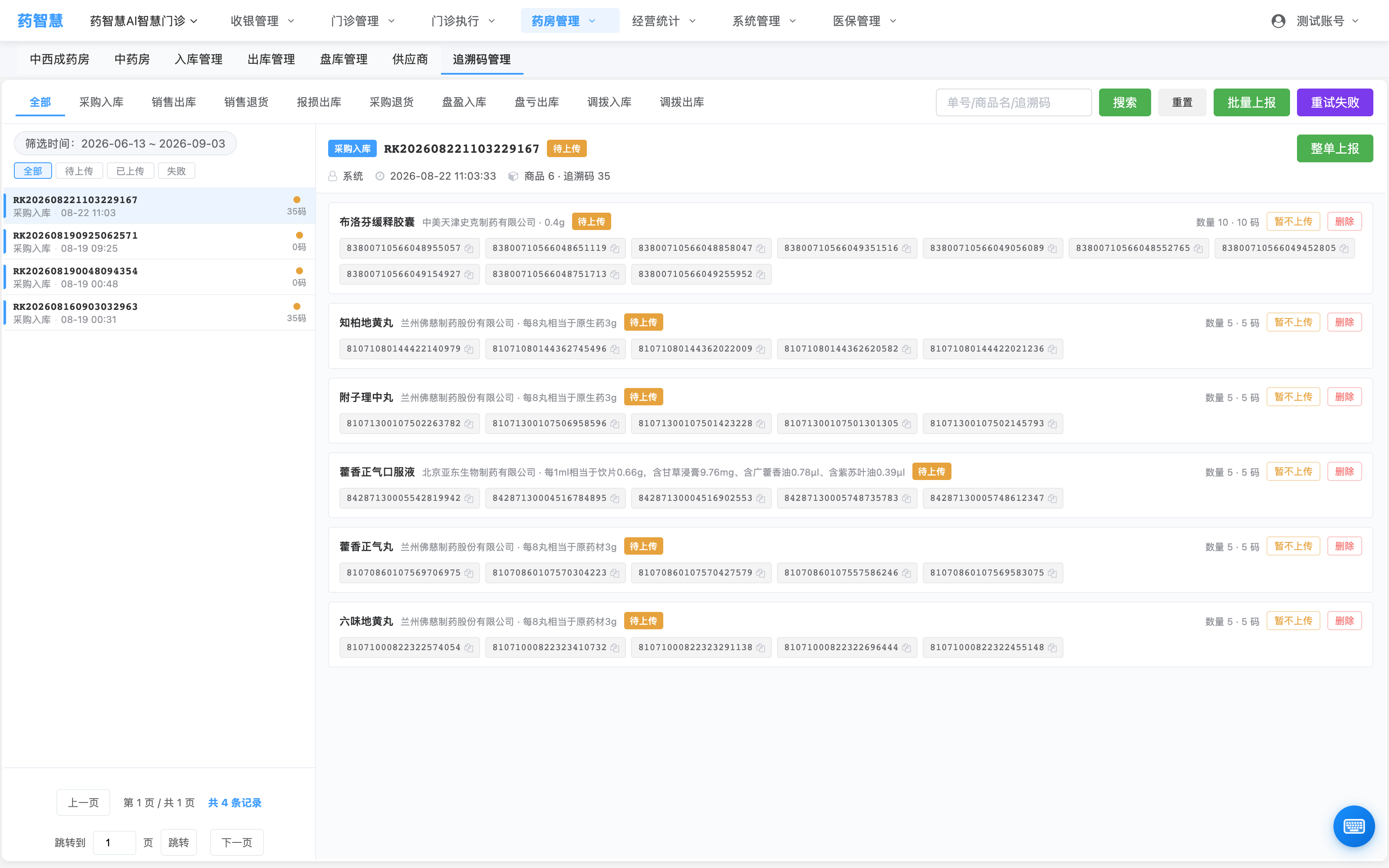Click the green 搜索 button
This screenshot has width=1389, height=868.
pos(1124,102)
